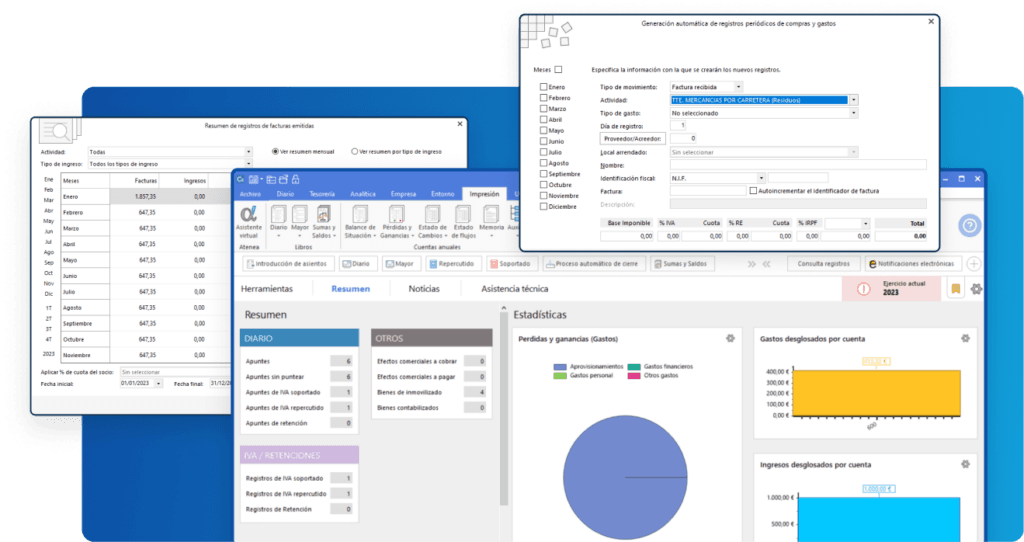Viewport: 1024px width, 542px height.
Task: Check the Enero month checkbox
Action: (x=543, y=87)
